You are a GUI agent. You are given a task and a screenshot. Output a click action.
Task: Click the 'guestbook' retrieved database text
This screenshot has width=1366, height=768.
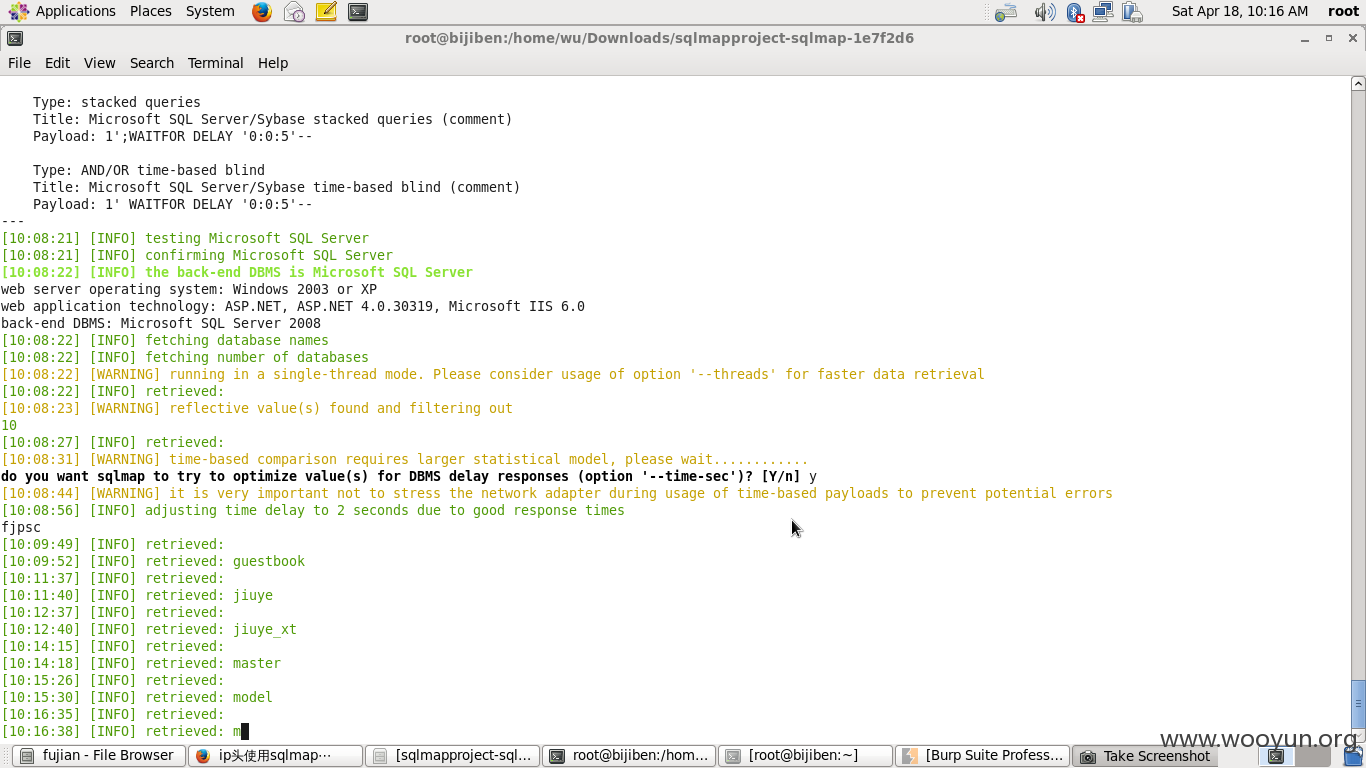[x=269, y=561]
